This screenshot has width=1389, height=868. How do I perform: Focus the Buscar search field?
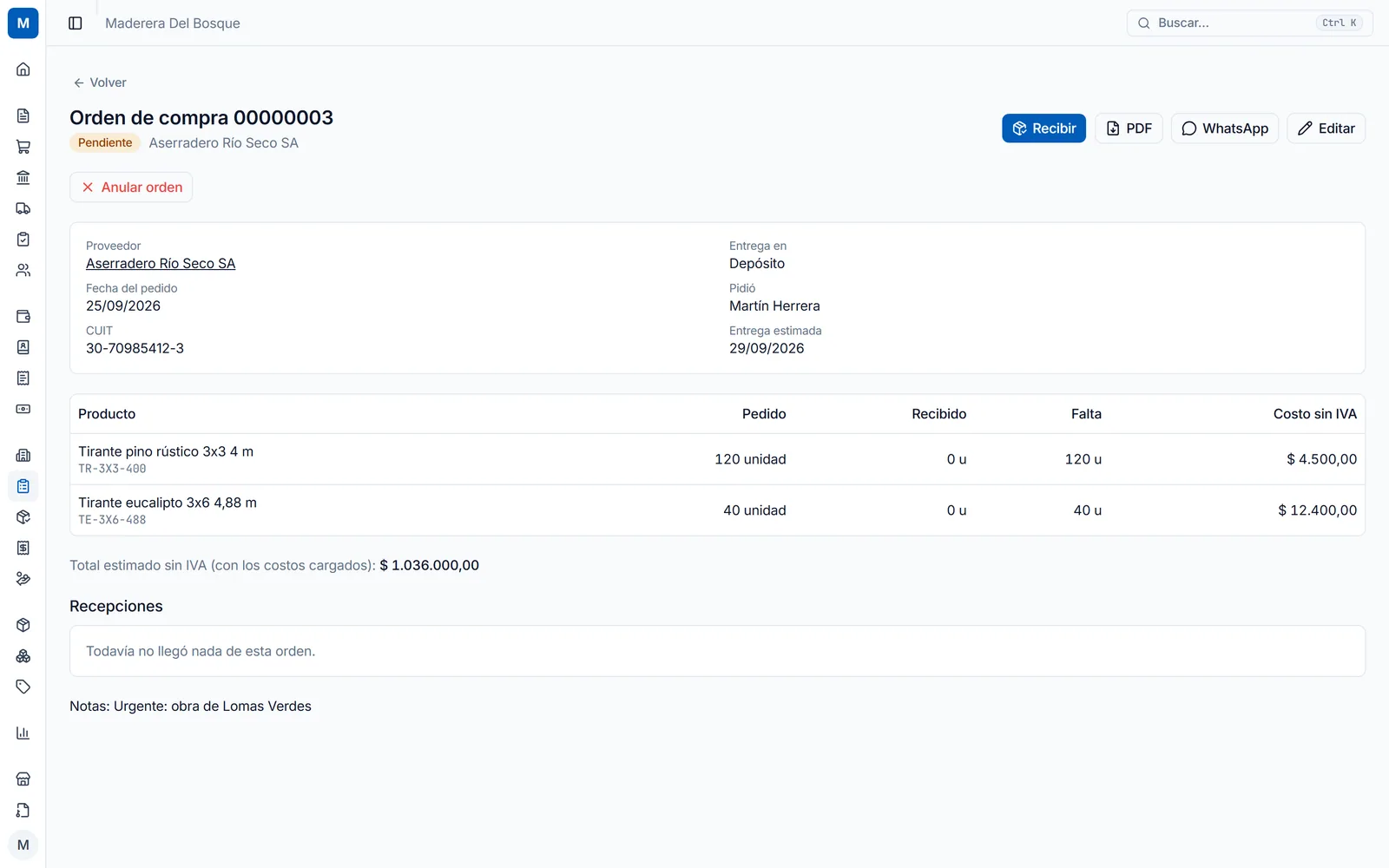click(1249, 23)
